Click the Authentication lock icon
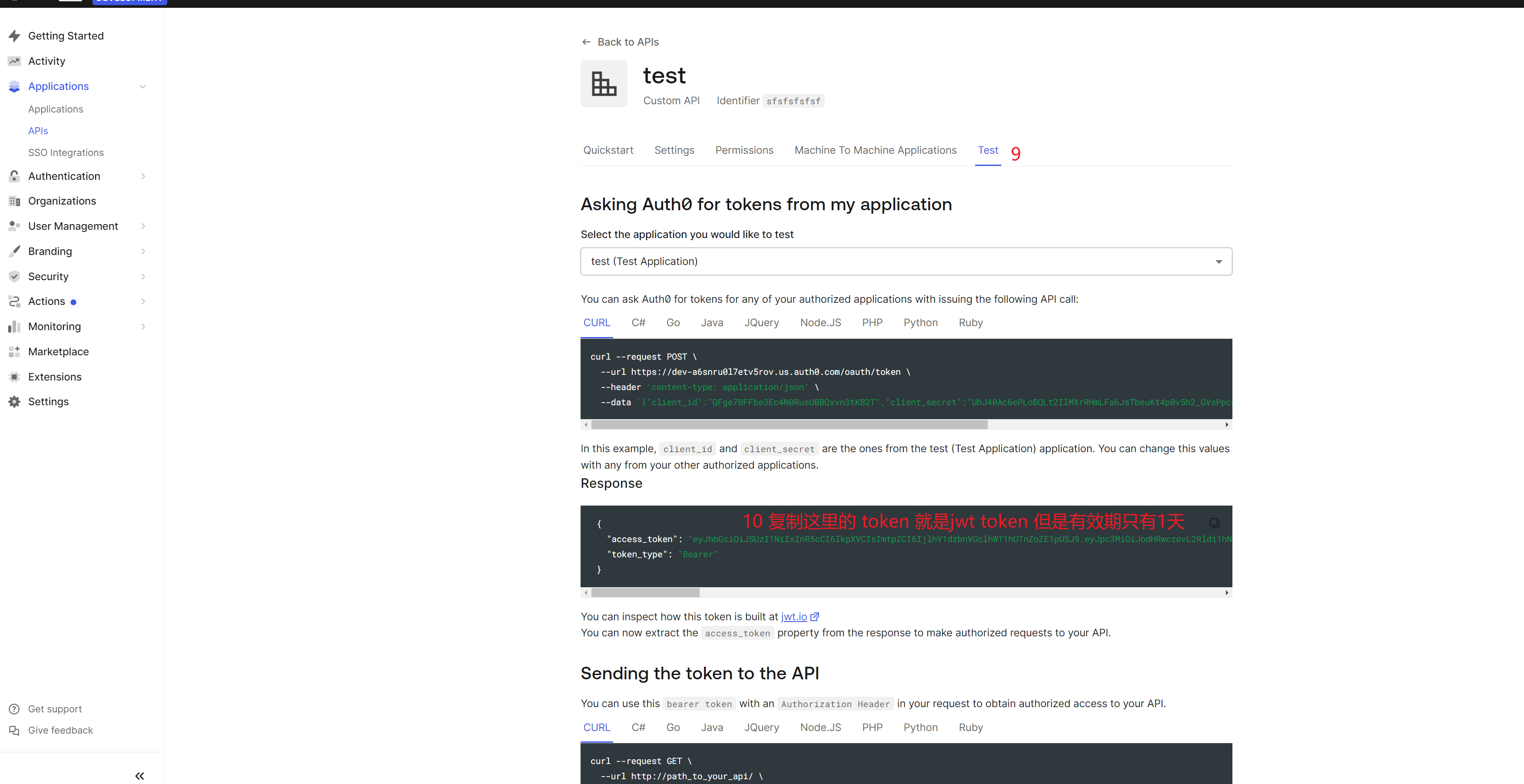The image size is (1524, 784). pyautogui.click(x=14, y=176)
